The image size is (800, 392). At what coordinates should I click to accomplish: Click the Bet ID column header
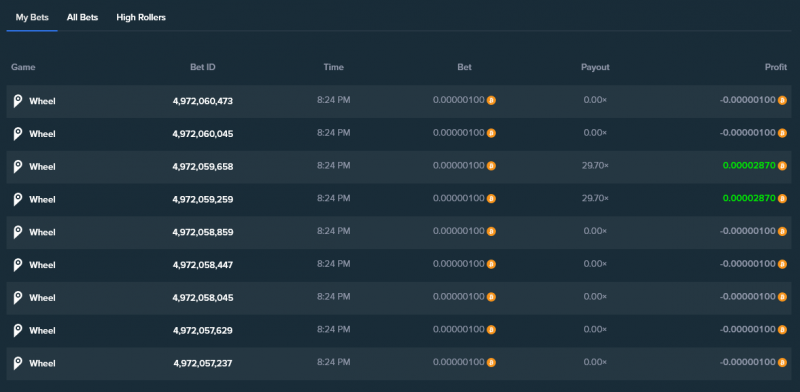click(203, 67)
